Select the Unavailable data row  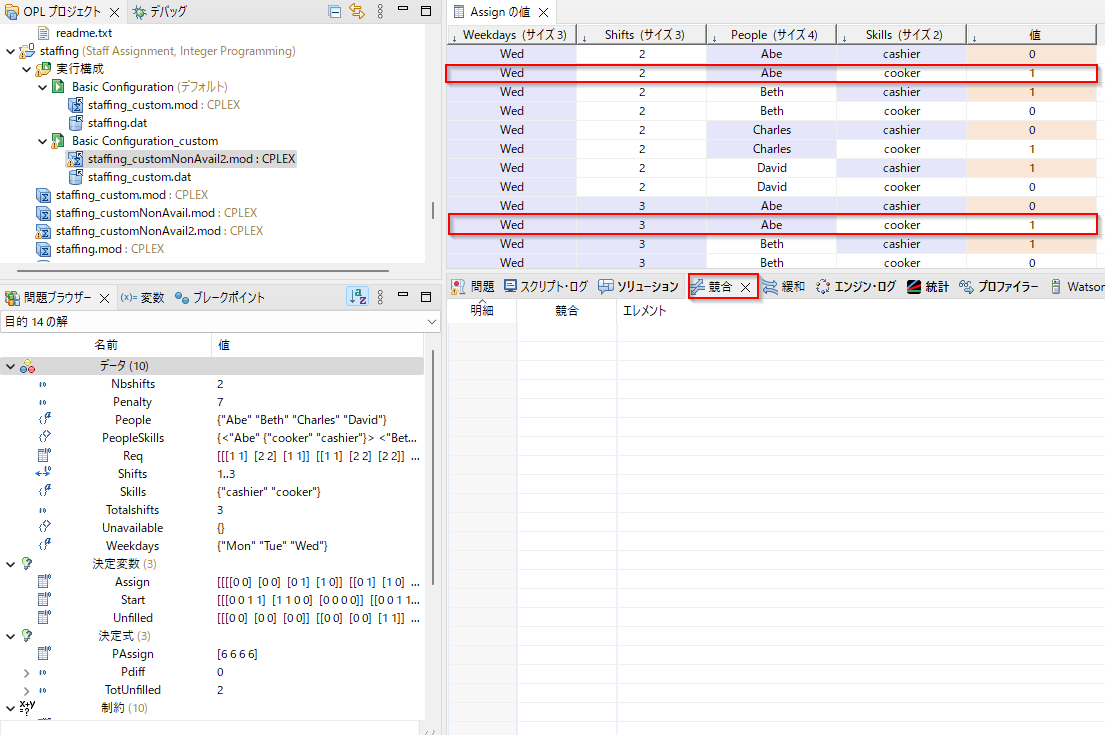[x=211, y=528]
